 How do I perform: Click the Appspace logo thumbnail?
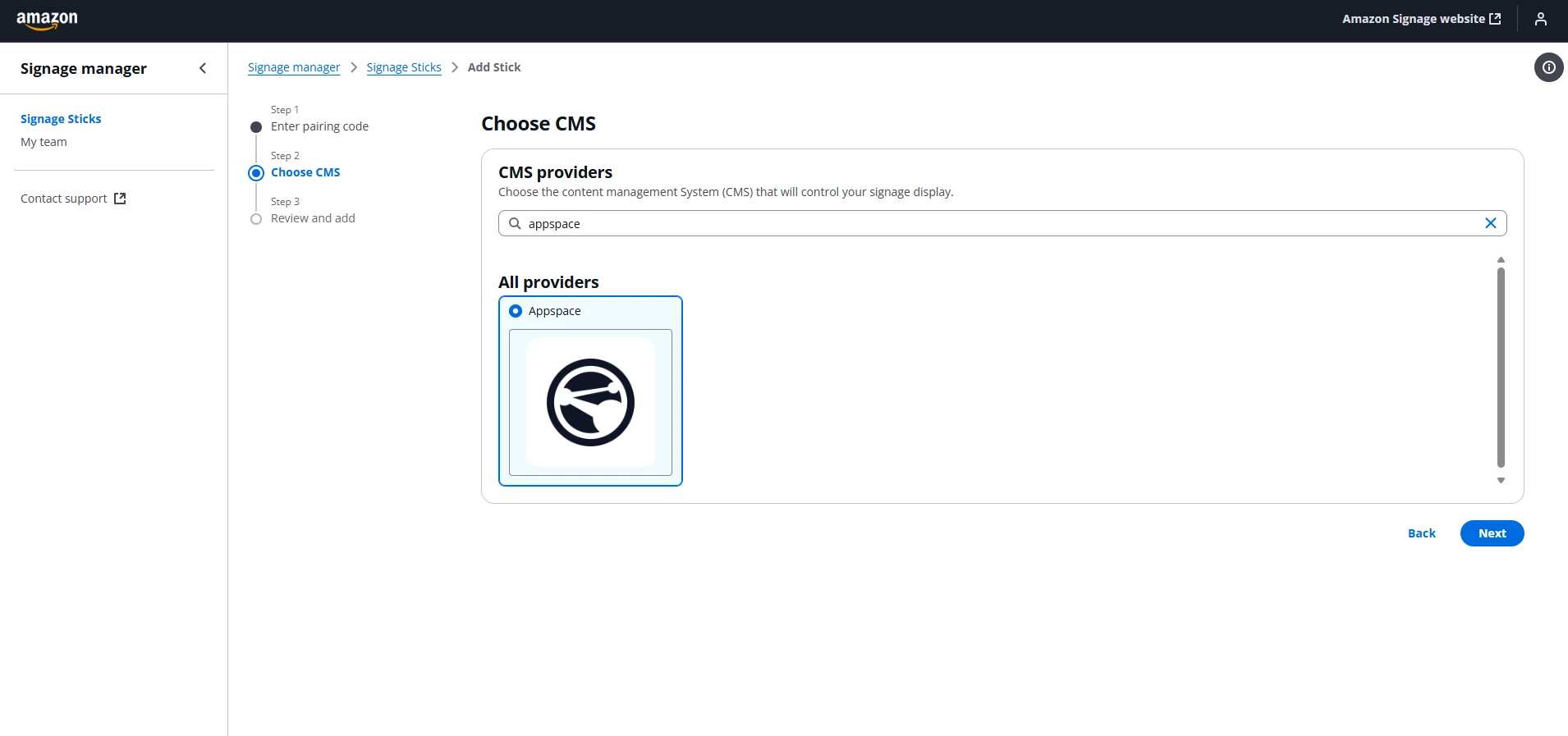click(590, 402)
